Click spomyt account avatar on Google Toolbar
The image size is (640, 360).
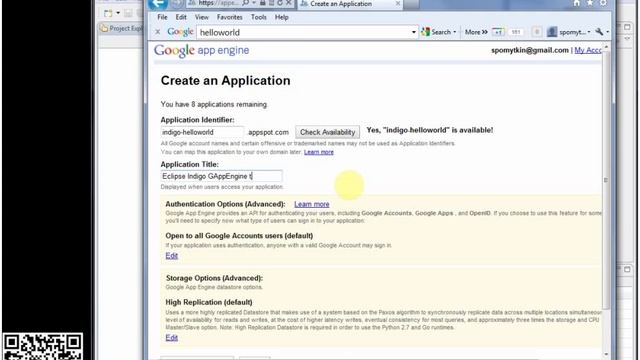click(x=552, y=32)
